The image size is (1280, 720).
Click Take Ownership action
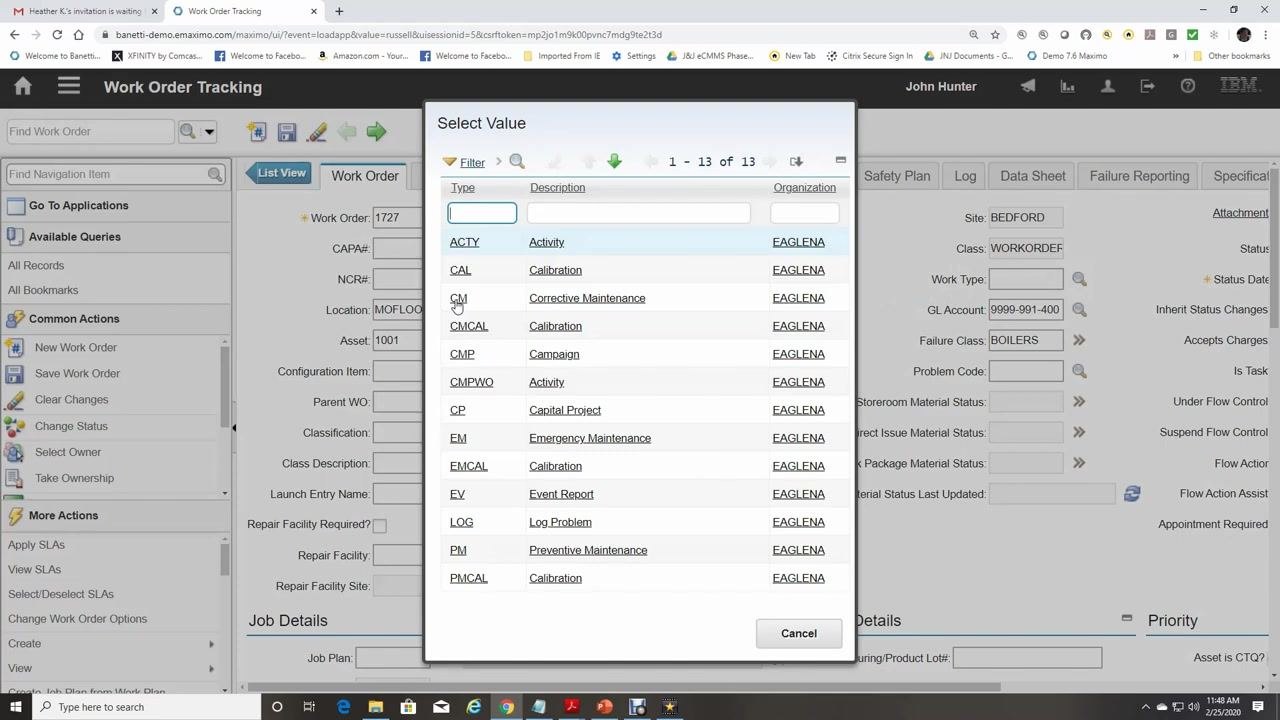(74, 478)
